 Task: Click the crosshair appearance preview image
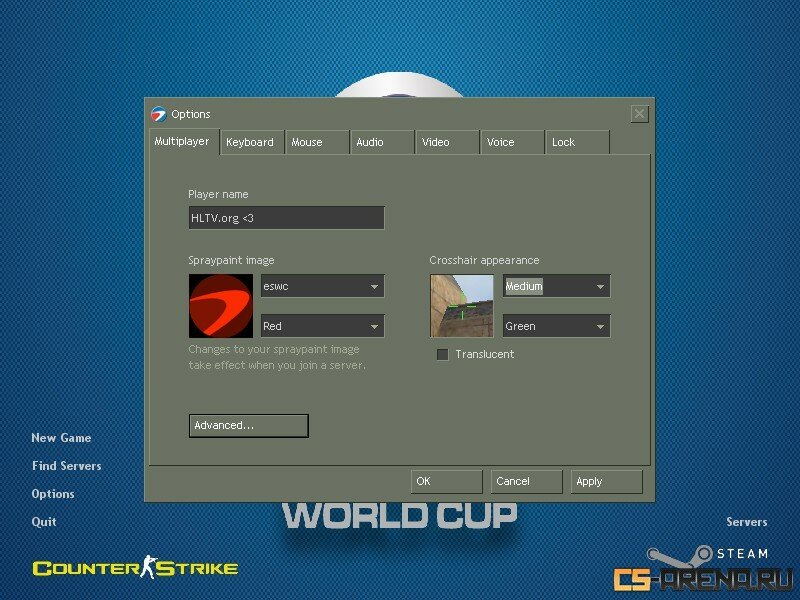[x=462, y=306]
